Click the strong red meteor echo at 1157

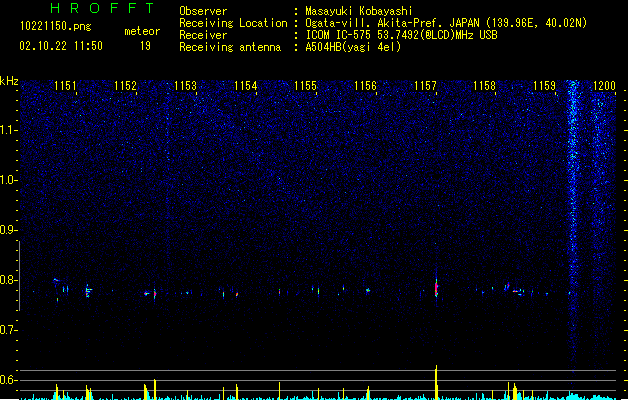(x=436, y=288)
